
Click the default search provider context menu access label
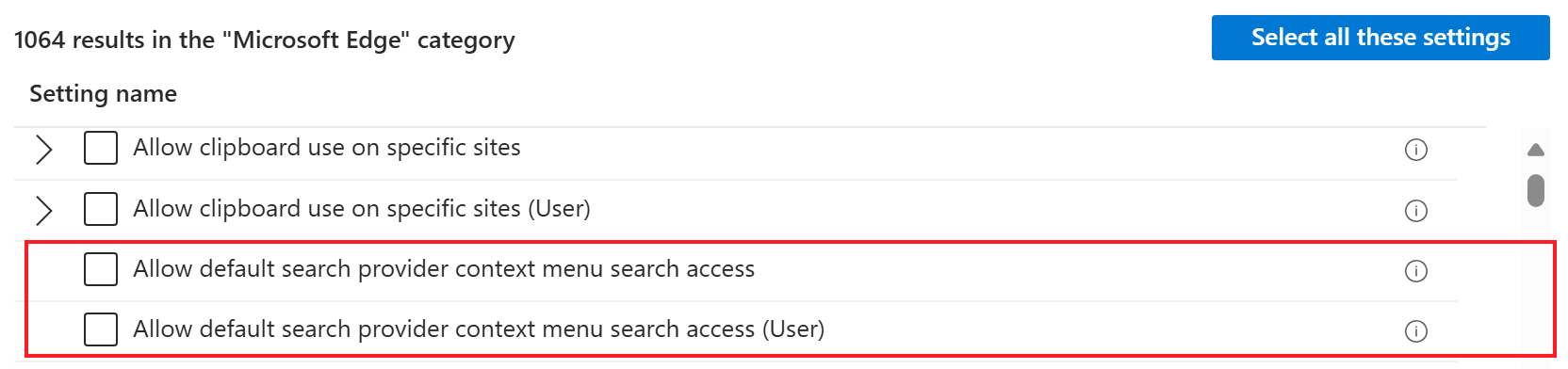pos(444,269)
